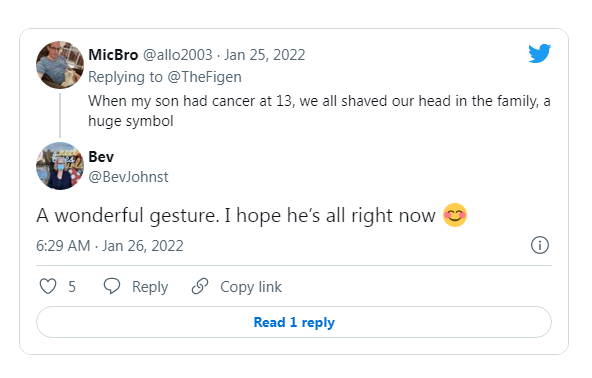Open MicBro's profile picture

coord(60,65)
